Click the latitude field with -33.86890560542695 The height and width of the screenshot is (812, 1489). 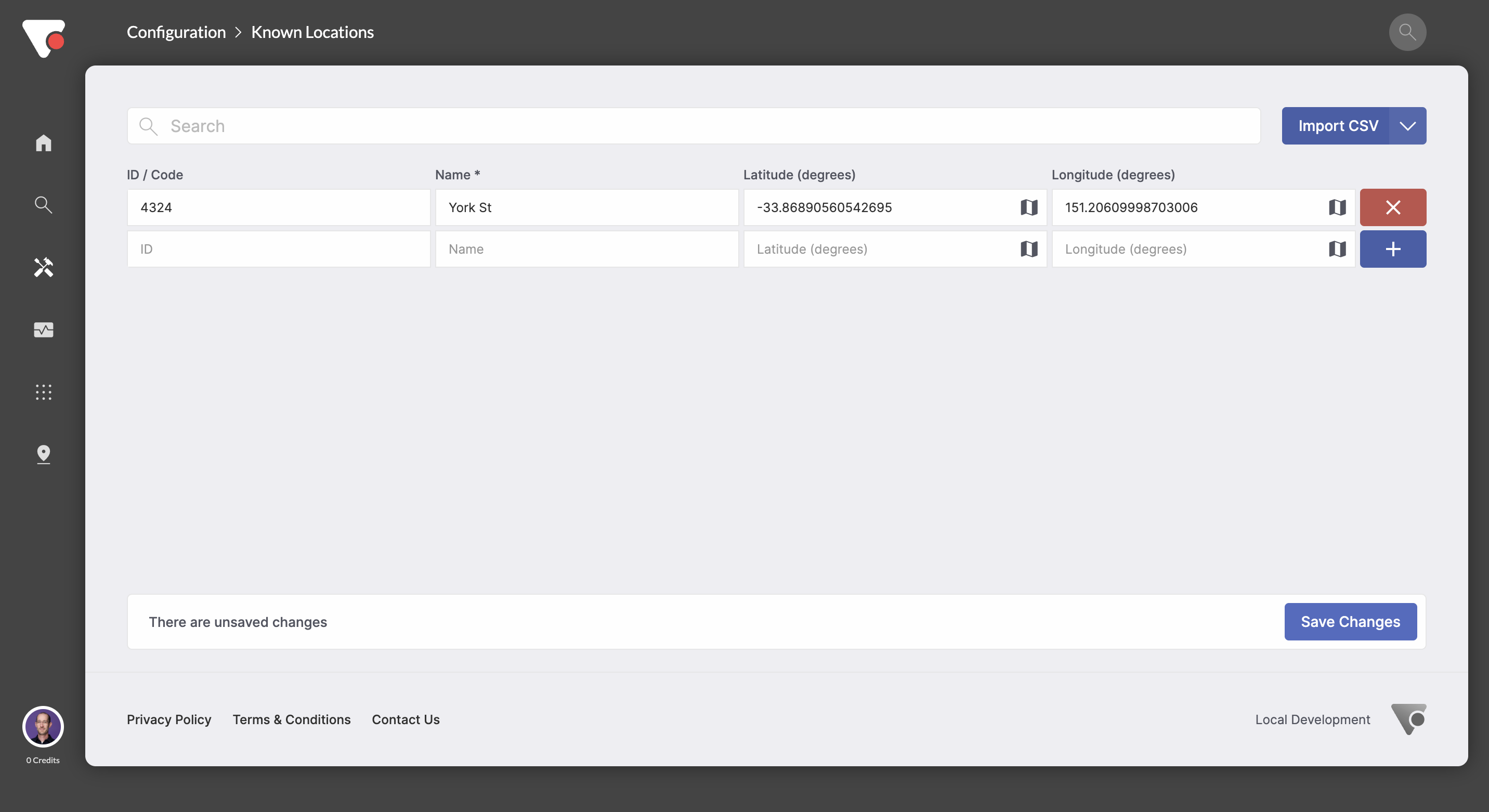(x=895, y=207)
